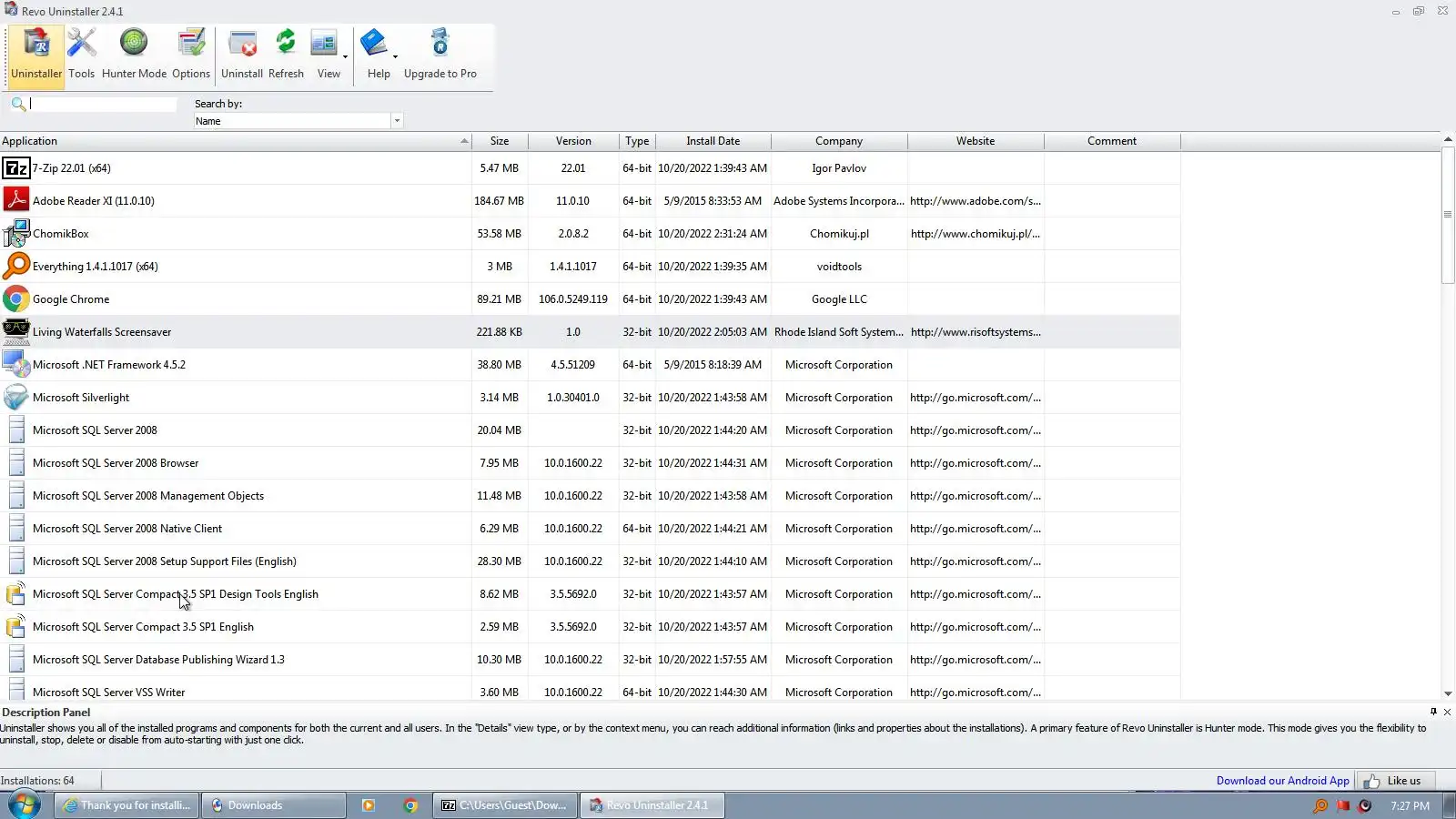Screen dimensions: 1456x819
Task: Switch to Downloads taskbar window
Action: pyautogui.click(x=274, y=805)
